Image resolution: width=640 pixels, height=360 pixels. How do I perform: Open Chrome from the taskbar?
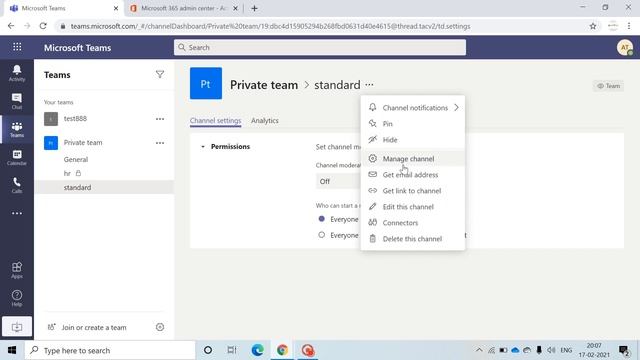click(x=282, y=350)
